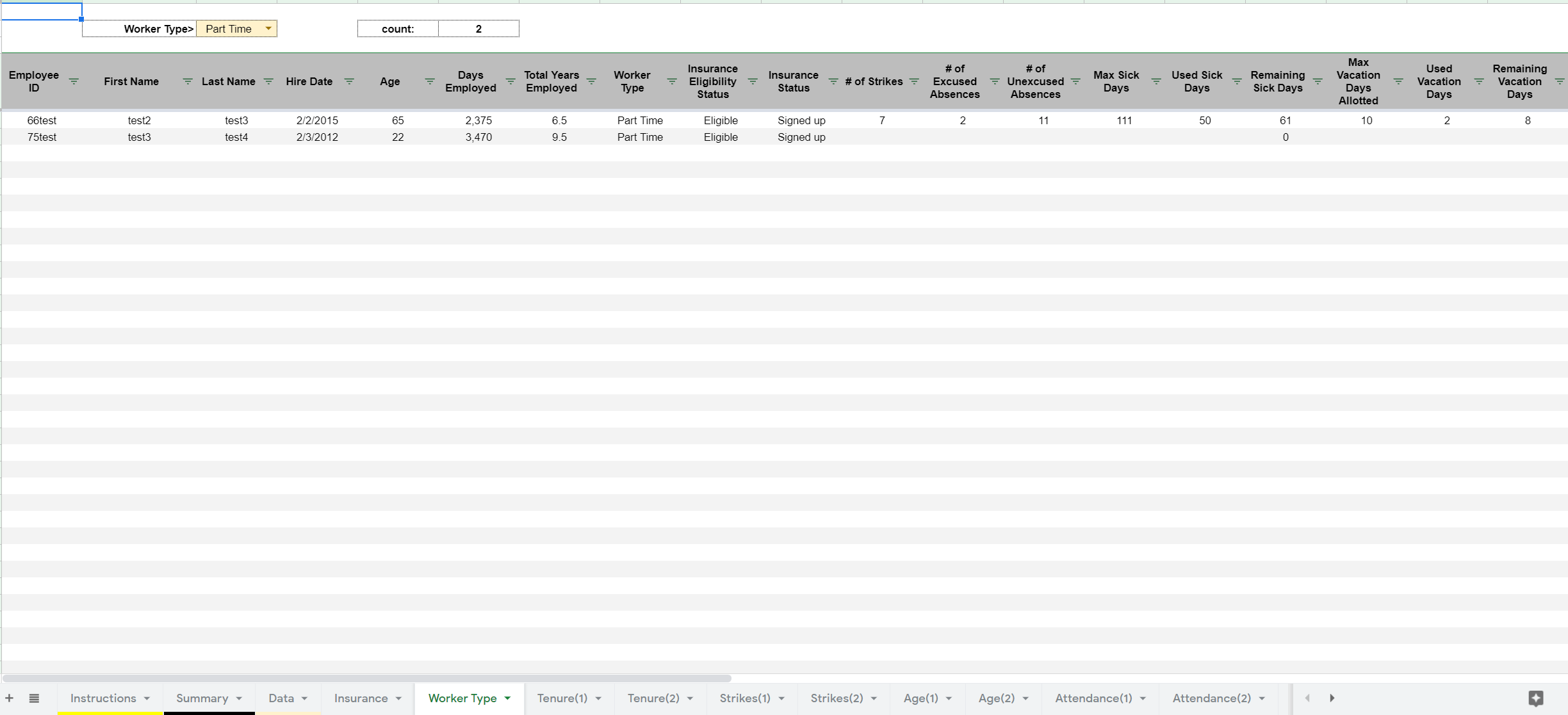Add a new sheet with plus icon

(x=10, y=698)
